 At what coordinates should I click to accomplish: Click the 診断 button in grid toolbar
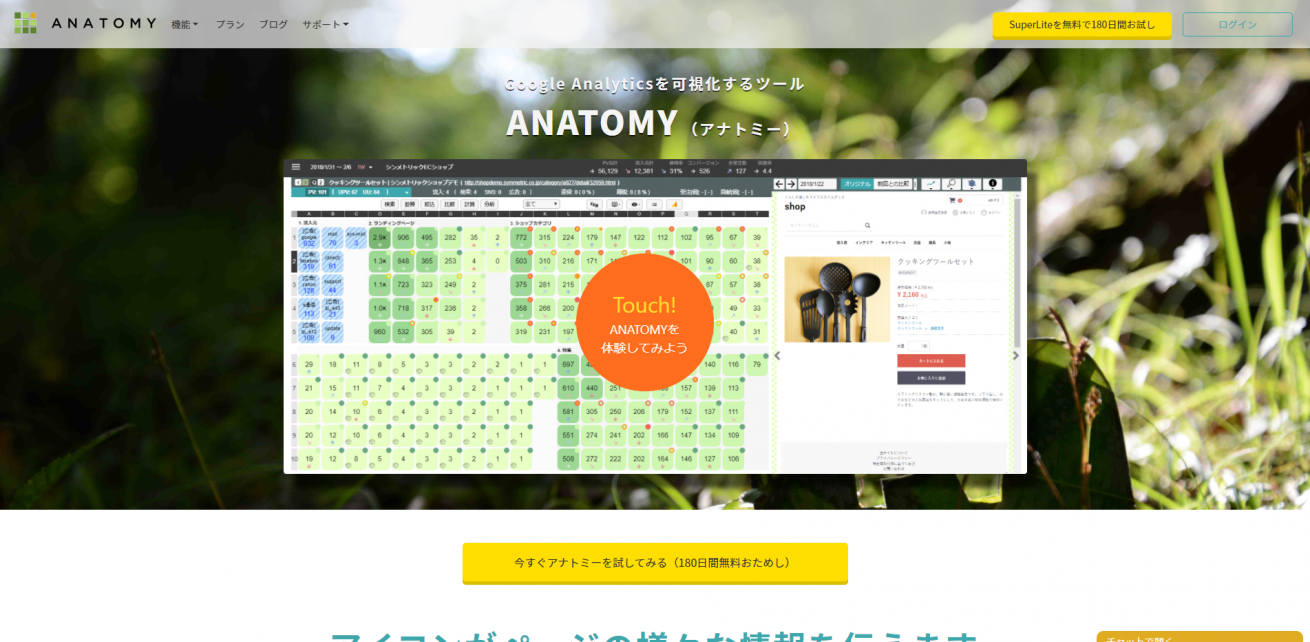(410, 203)
